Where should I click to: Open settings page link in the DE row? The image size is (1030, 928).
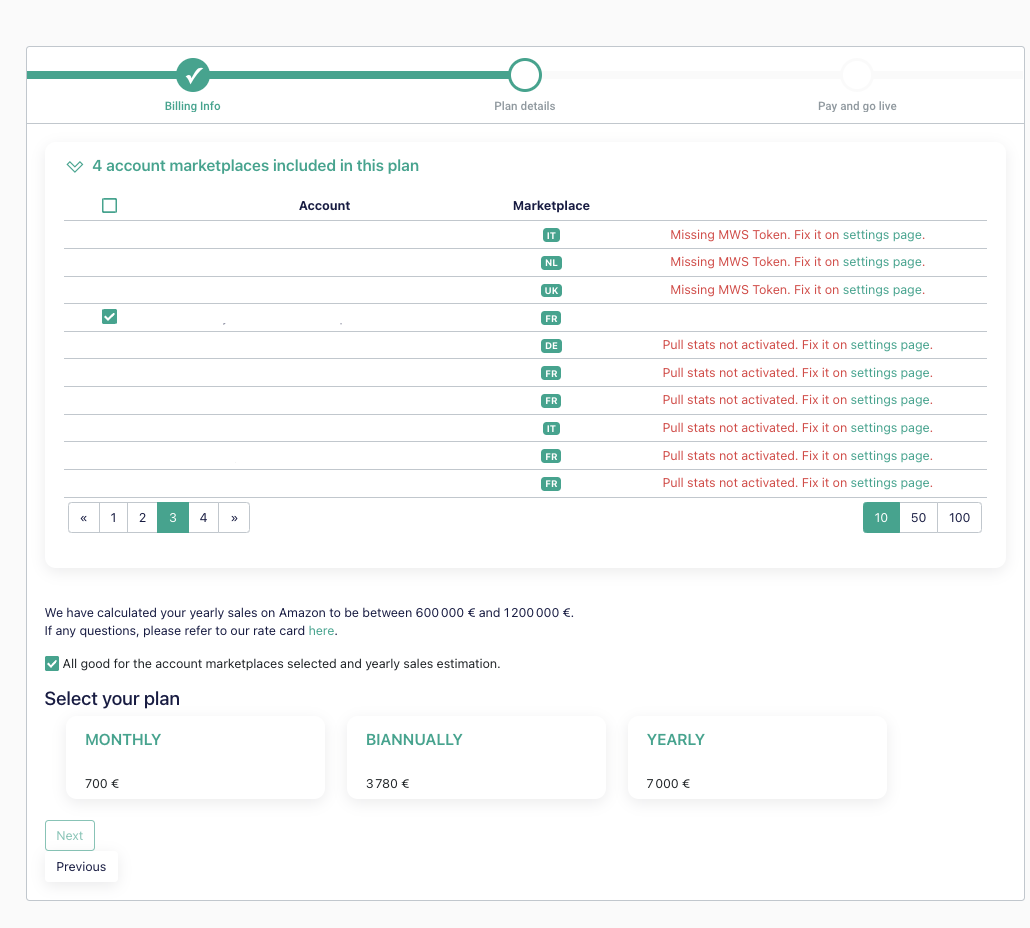coord(890,345)
